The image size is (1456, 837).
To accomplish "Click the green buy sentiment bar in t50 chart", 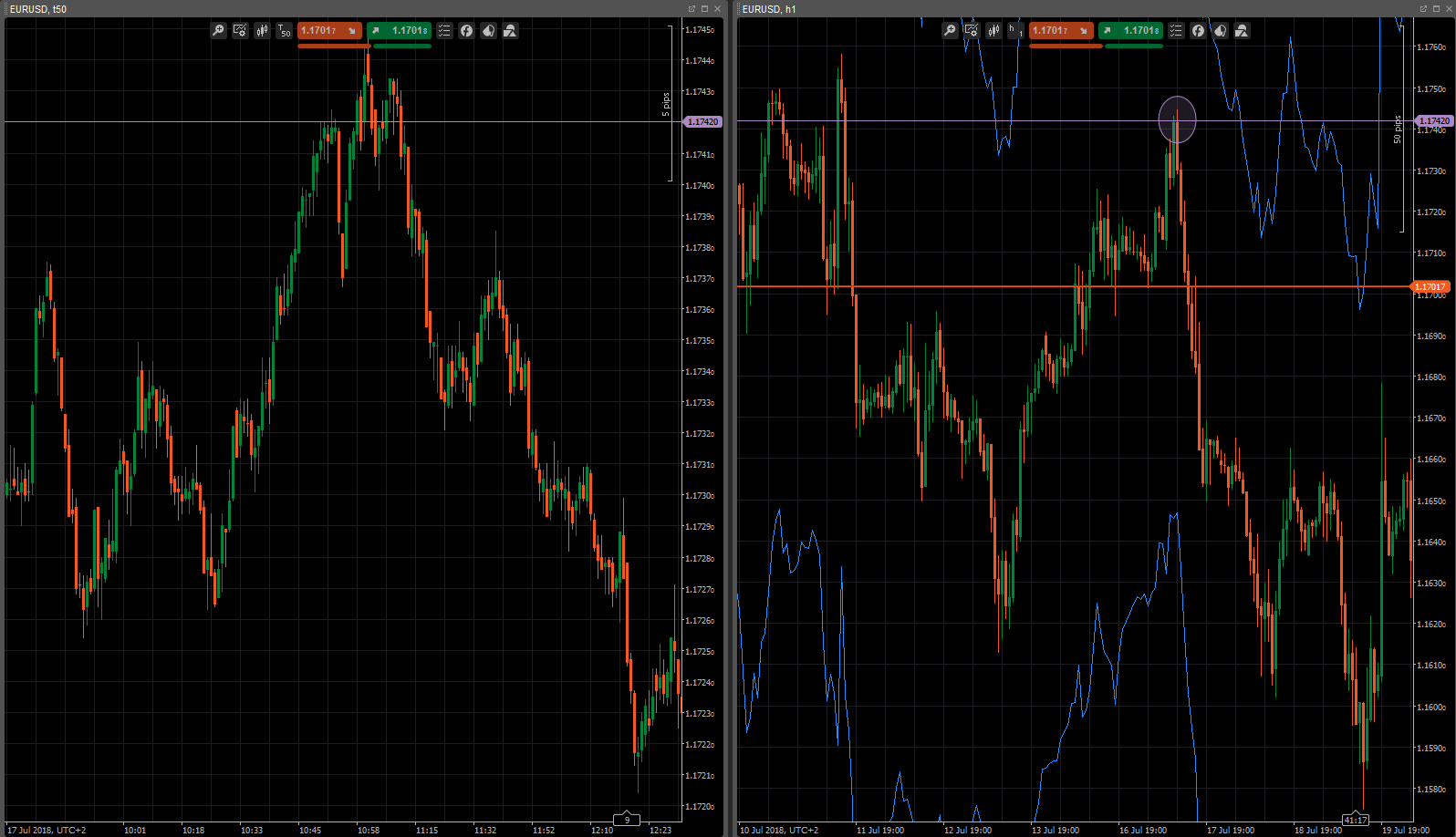I will coord(402,46).
